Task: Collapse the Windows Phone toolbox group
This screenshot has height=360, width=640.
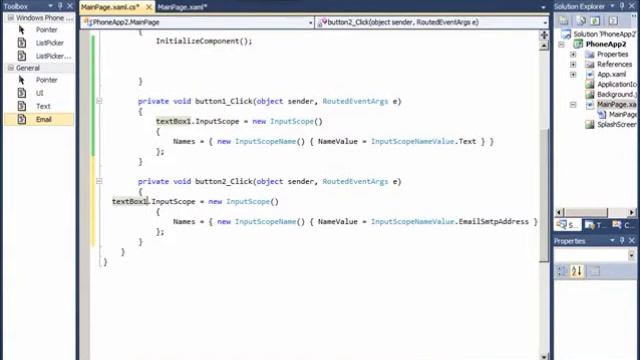Action: 11,18
